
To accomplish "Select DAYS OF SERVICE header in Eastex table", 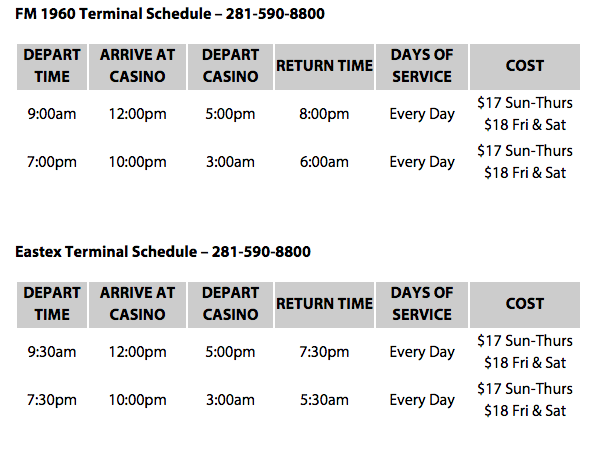I will tap(422, 305).
